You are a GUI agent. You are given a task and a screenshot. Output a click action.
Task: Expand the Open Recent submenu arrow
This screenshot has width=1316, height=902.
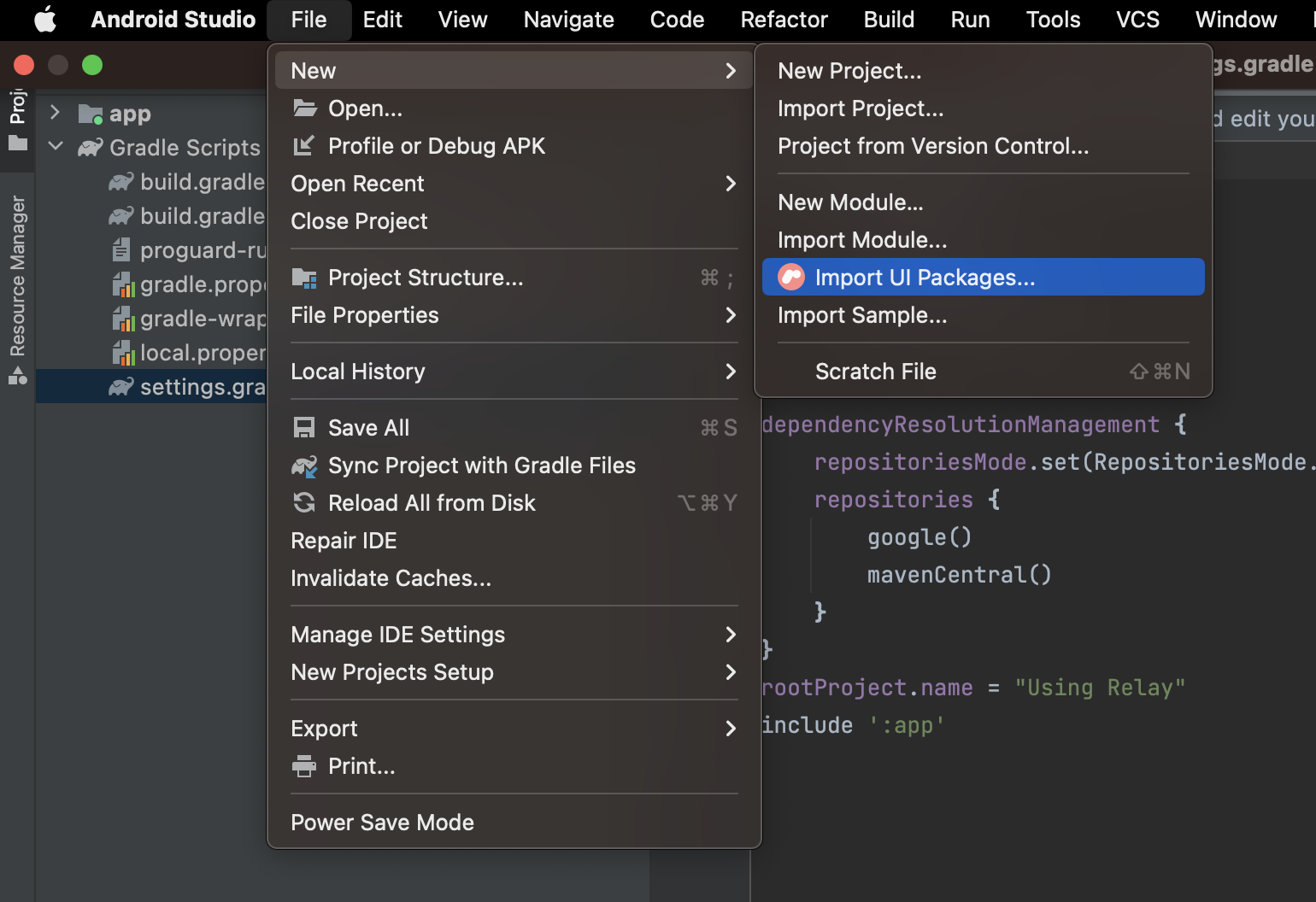pyautogui.click(x=730, y=184)
